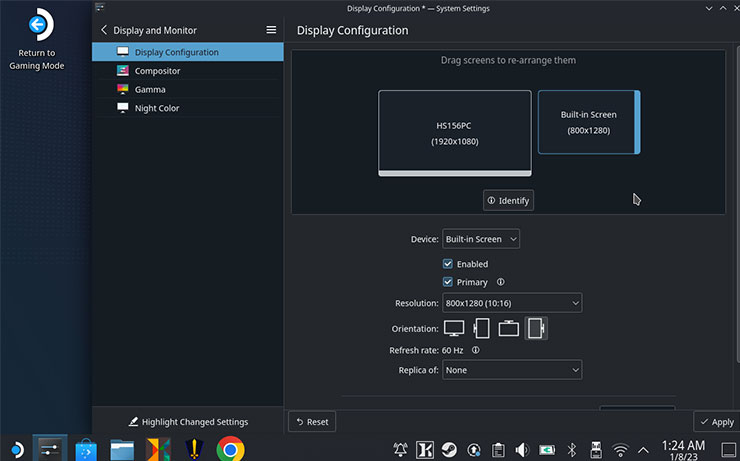Switch to the Gamma settings page
This screenshot has height=461, width=740.
pos(150,89)
